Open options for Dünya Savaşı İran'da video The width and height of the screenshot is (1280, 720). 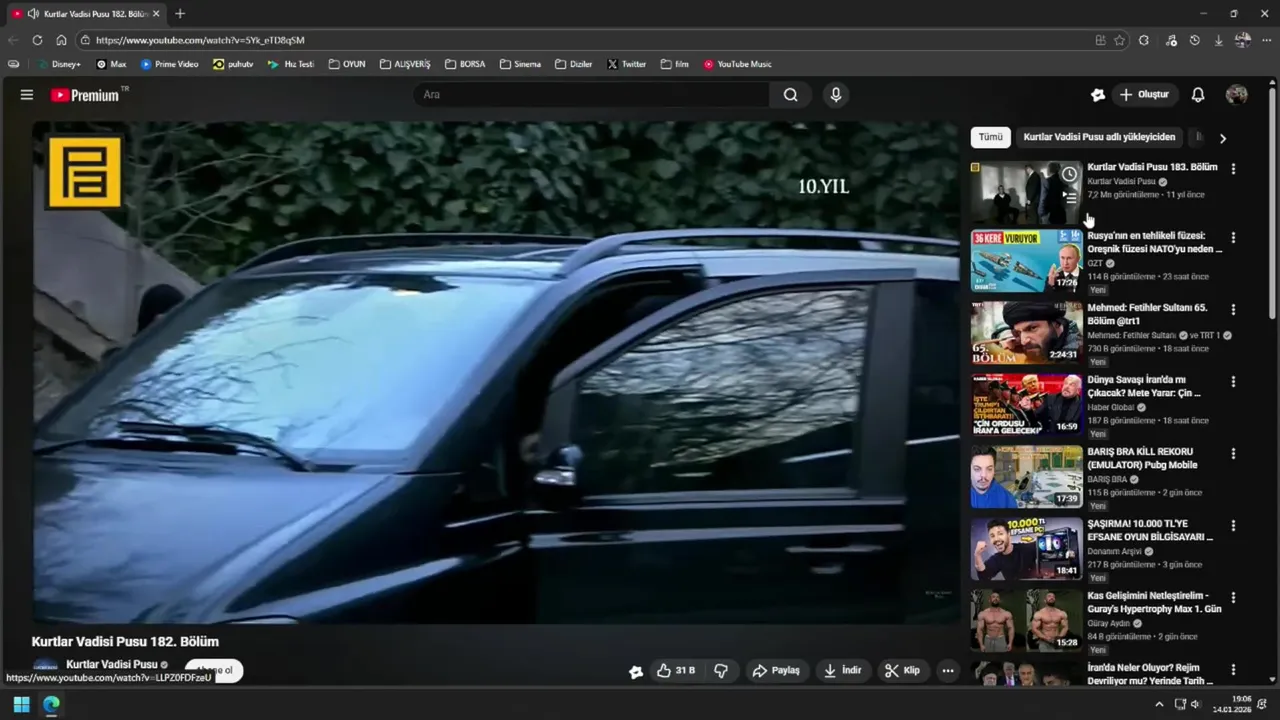pos(1233,382)
